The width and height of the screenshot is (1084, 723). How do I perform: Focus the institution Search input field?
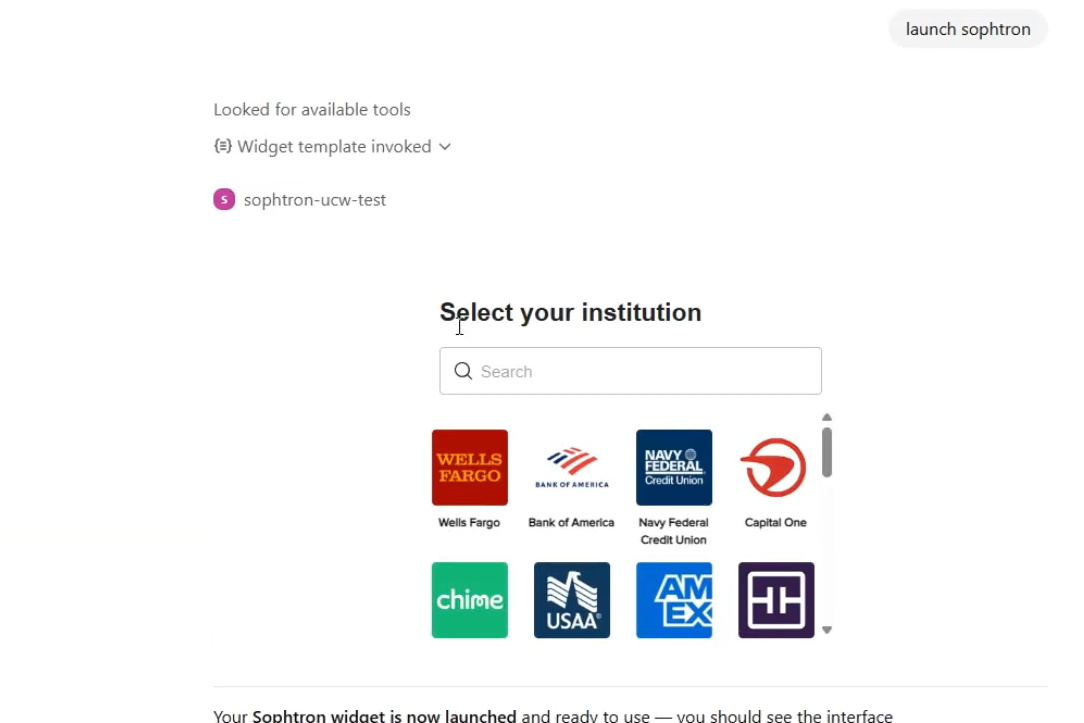point(645,371)
